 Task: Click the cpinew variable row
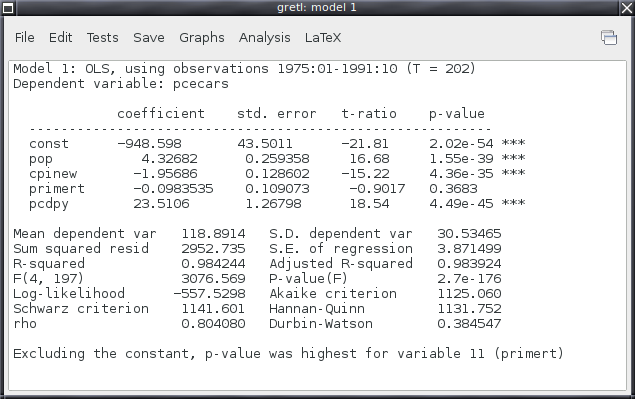click(277, 174)
